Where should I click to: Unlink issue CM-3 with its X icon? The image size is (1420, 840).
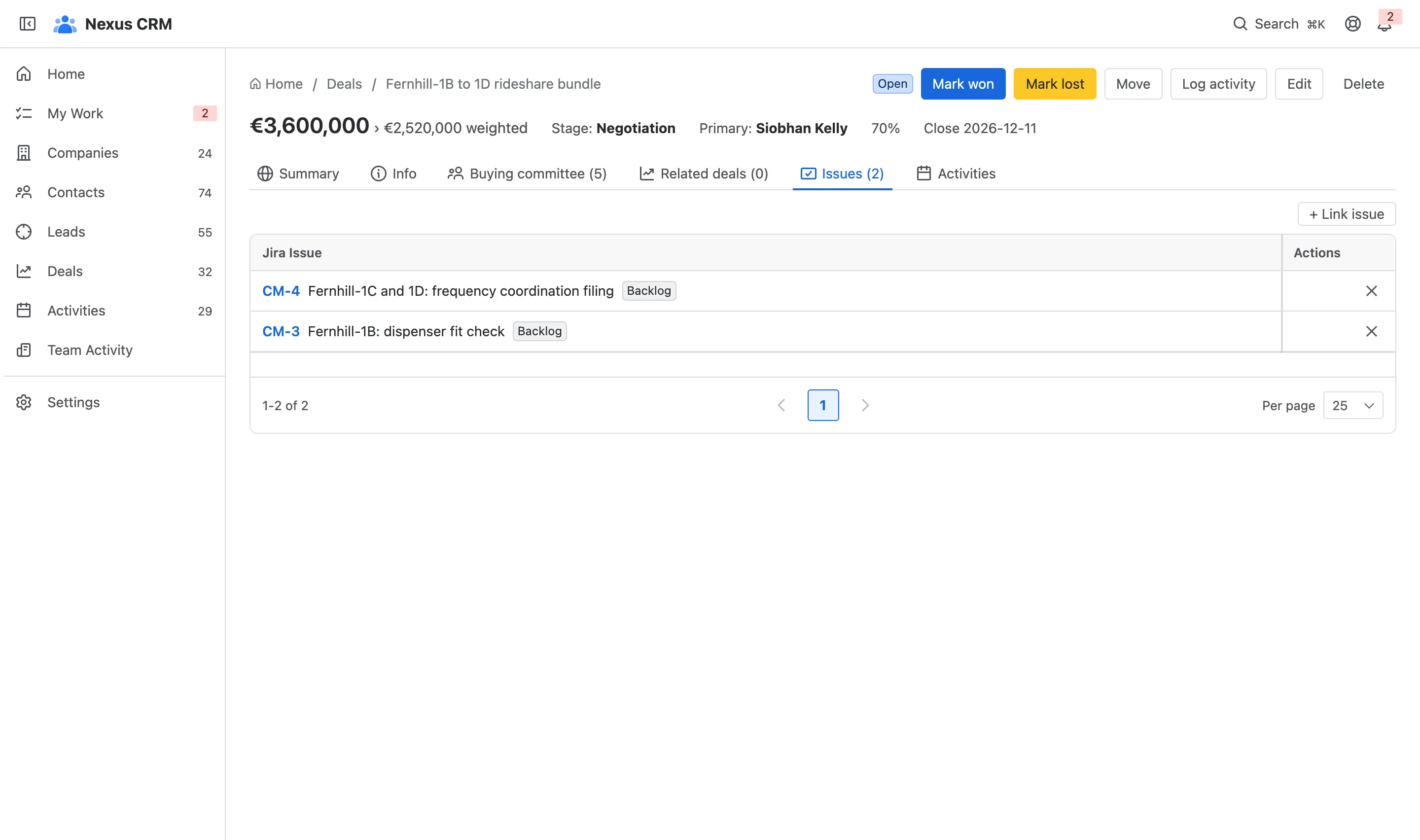pyautogui.click(x=1371, y=331)
